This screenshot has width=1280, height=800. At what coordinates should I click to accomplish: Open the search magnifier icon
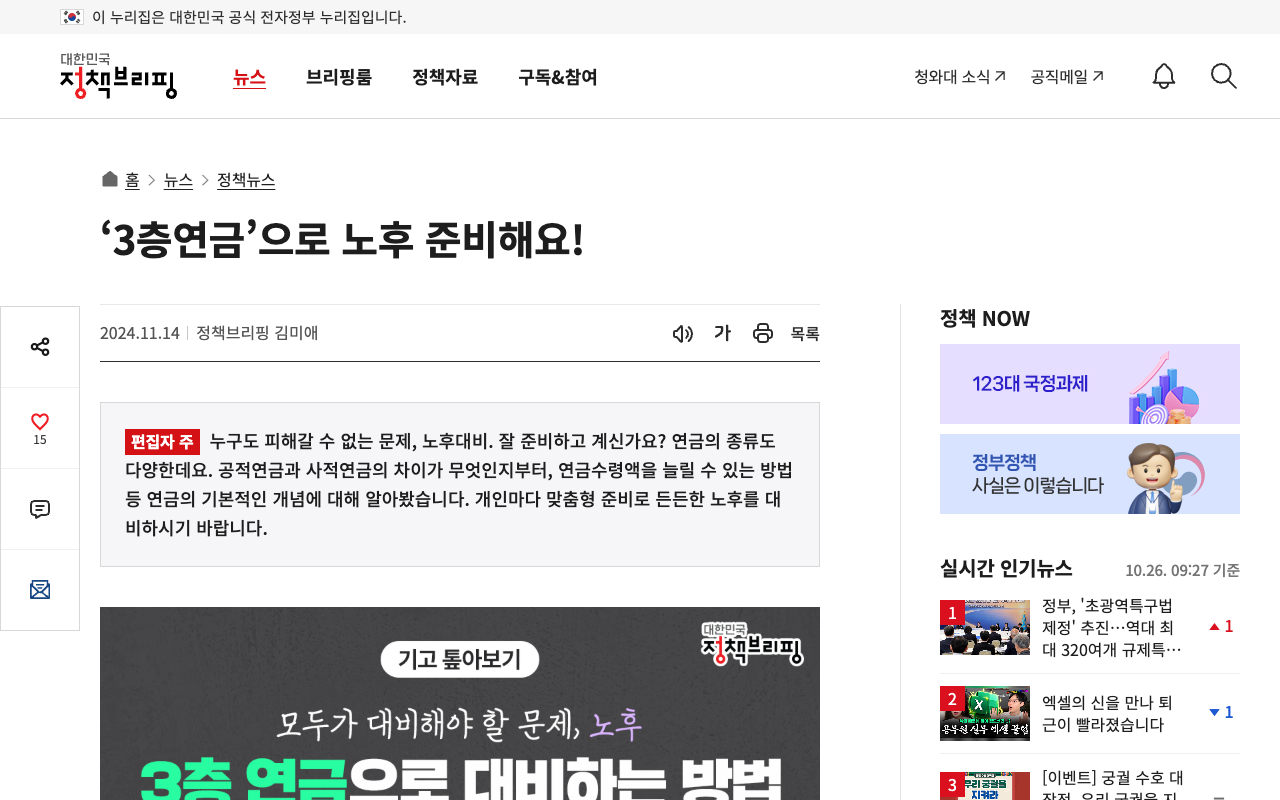coord(1224,76)
